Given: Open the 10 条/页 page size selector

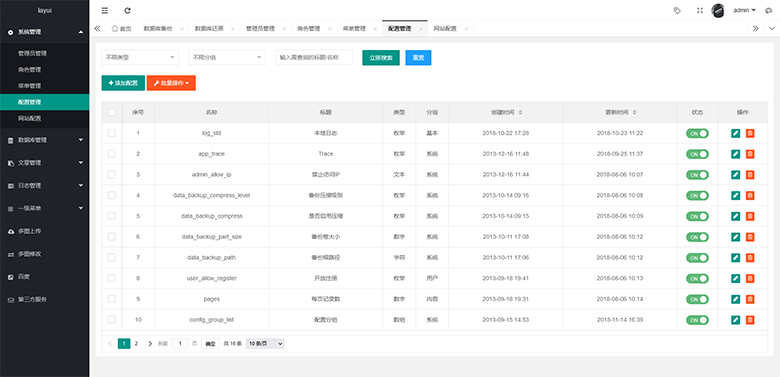Looking at the screenshot, I should [266, 344].
